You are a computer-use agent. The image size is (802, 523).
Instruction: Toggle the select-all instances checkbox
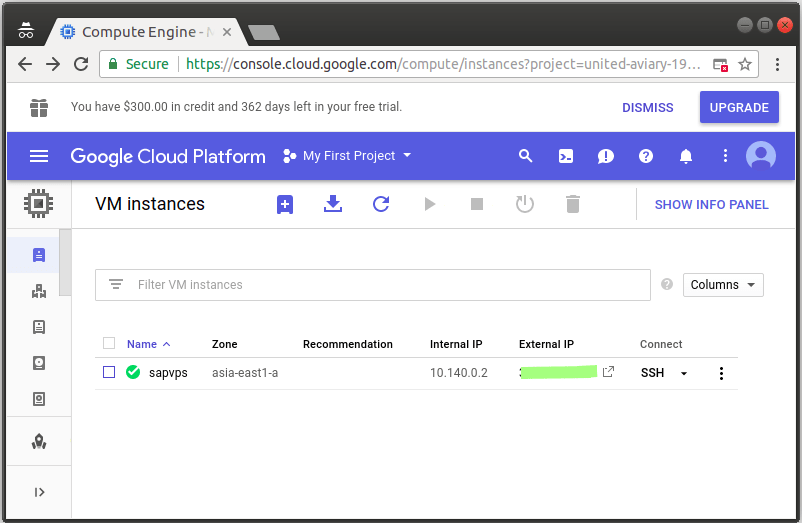point(109,344)
